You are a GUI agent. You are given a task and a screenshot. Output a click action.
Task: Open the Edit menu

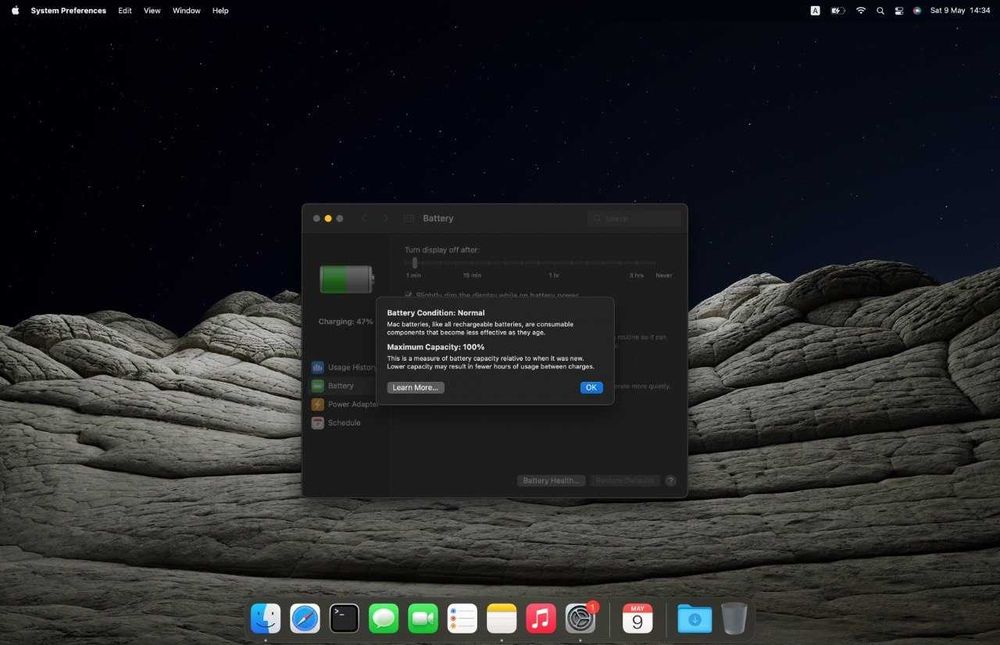pyautogui.click(x=125, y=10)
